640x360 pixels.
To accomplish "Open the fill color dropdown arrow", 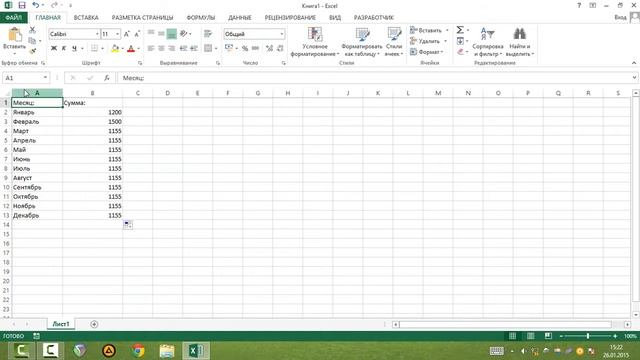I will point(122,49).
